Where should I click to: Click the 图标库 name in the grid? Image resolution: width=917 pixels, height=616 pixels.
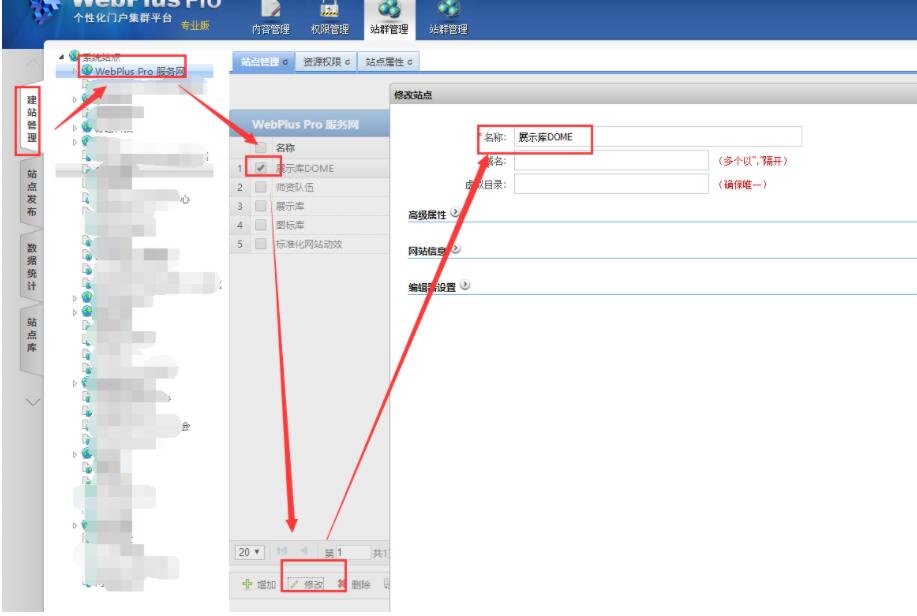point(289,225)
